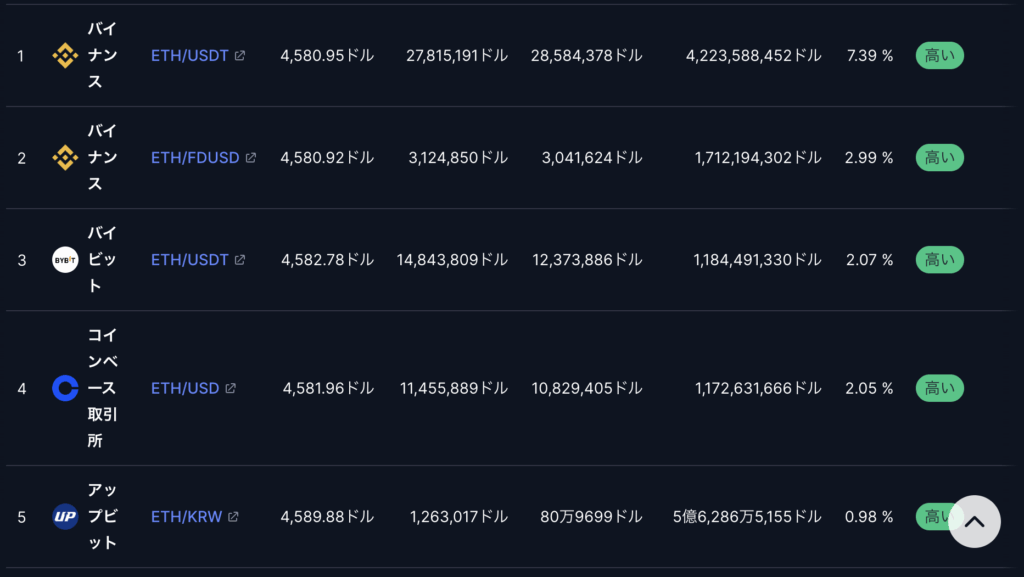Click the Binance logo in row 1
This screenshot has width=1024, height=577.
(x=65, y=55)
